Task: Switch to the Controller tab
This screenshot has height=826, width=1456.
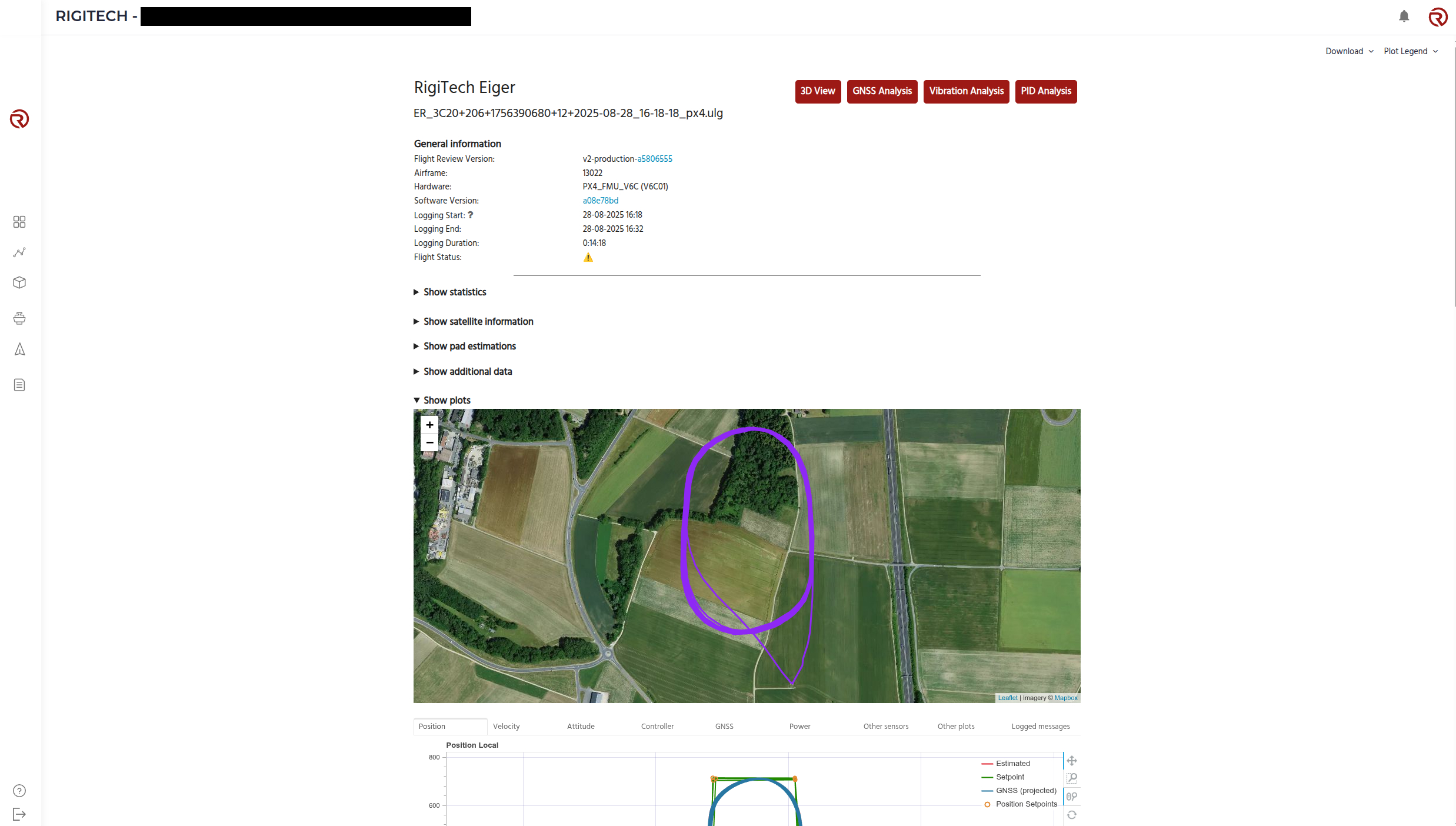Action: 657,727
